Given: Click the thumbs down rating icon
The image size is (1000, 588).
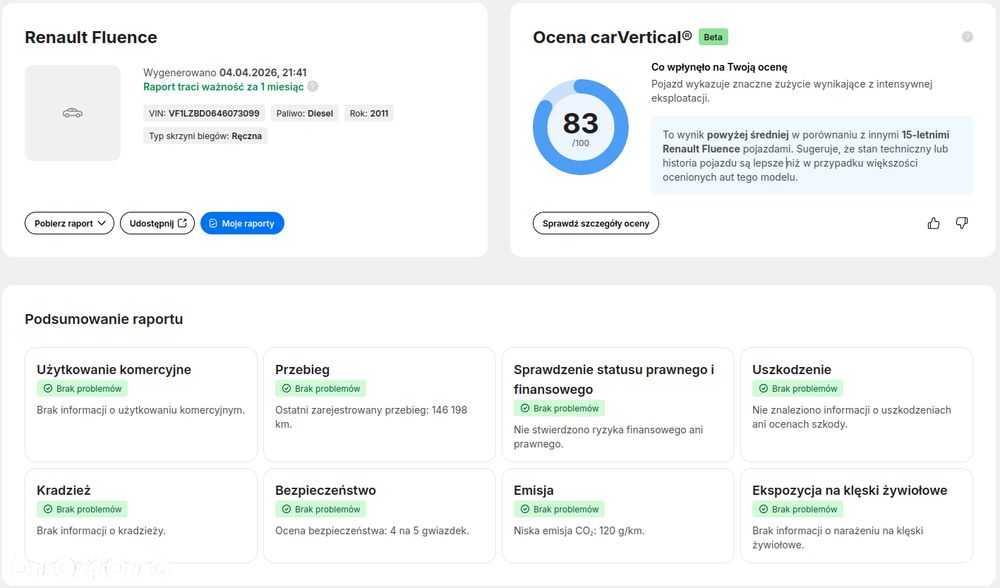Looking at the screenshot, I should [x=962, y=223].
